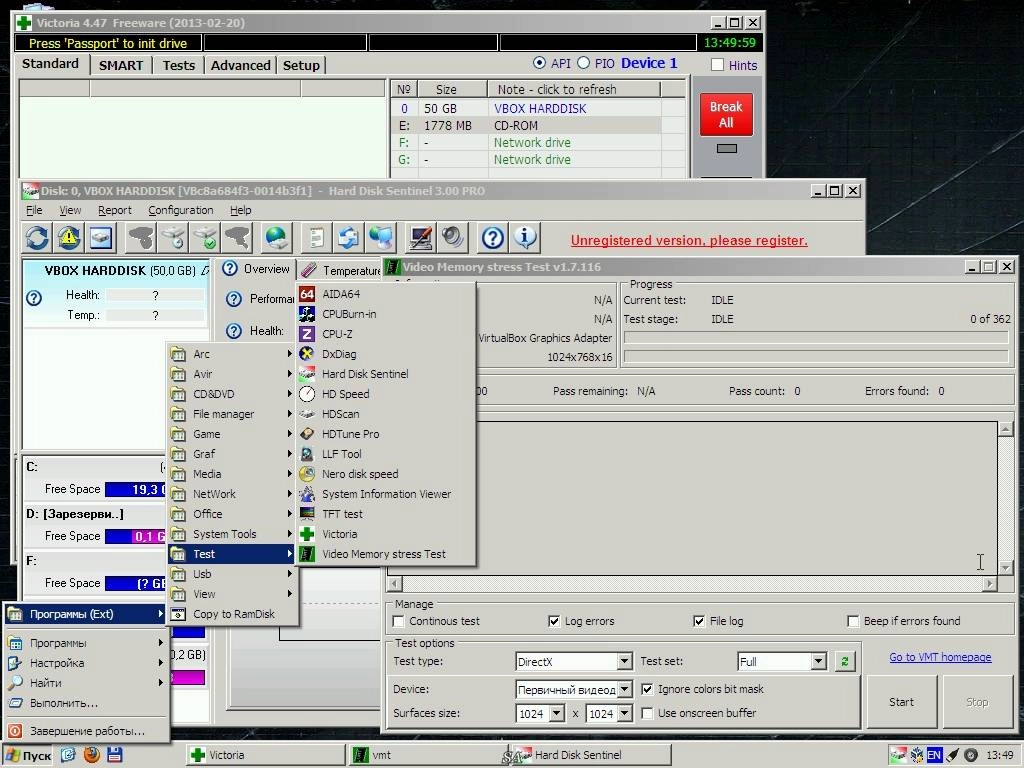Open Advanced tab in Victoria

tap(240, 65)
